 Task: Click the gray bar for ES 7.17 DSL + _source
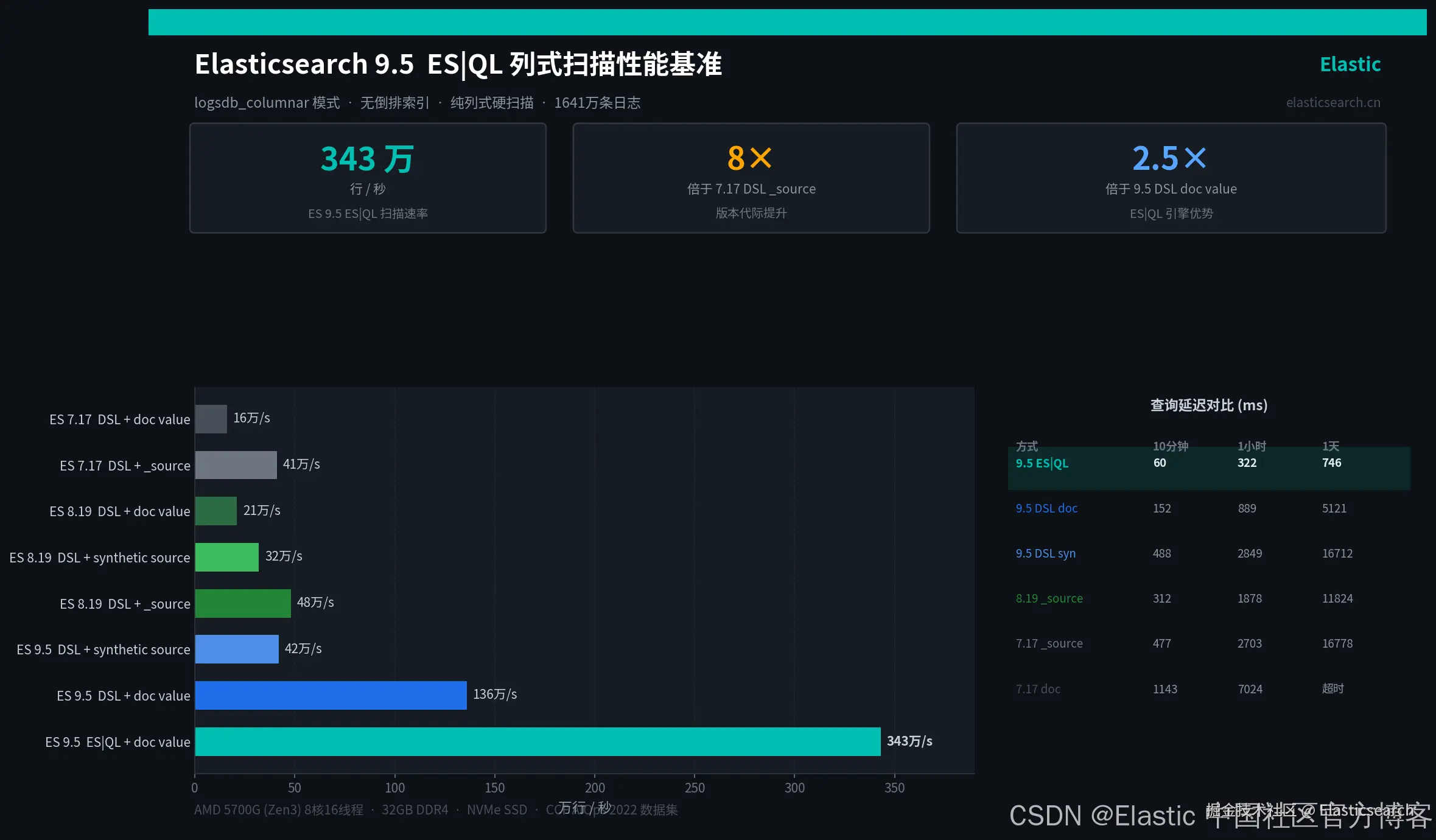click(x=236, y=465)
